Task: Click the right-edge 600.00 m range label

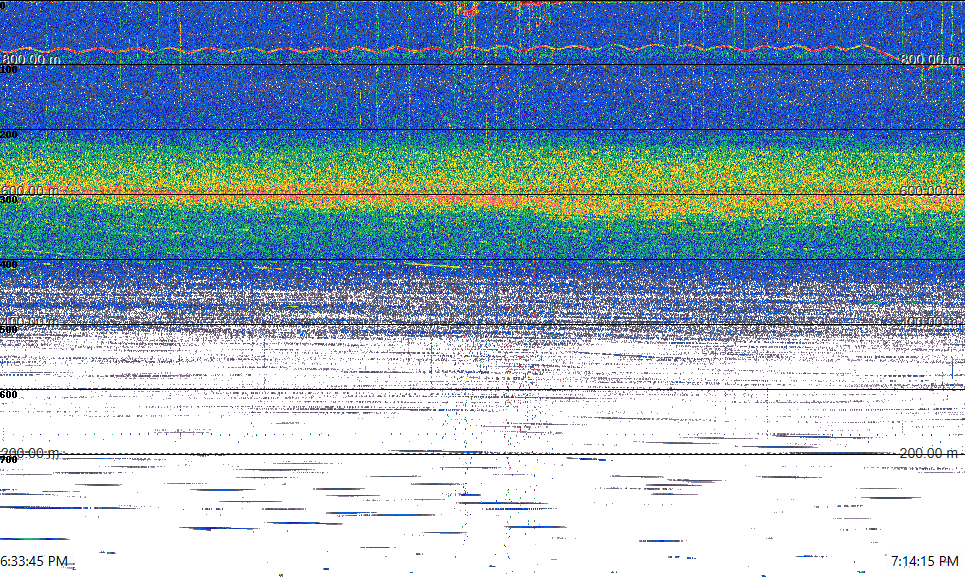Action: pos(929,191)
